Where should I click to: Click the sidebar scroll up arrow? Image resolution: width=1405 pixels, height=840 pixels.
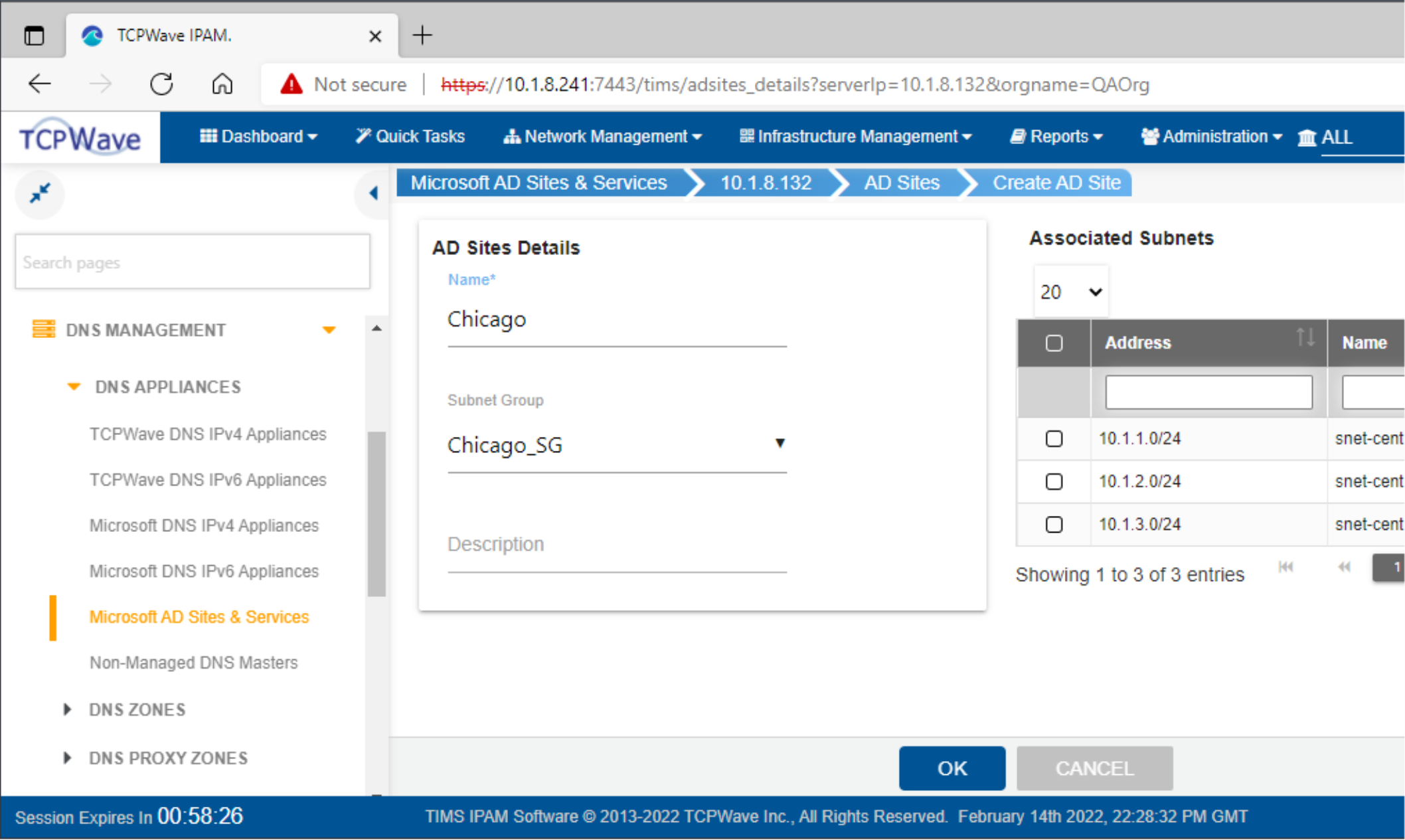coord(376,328)
